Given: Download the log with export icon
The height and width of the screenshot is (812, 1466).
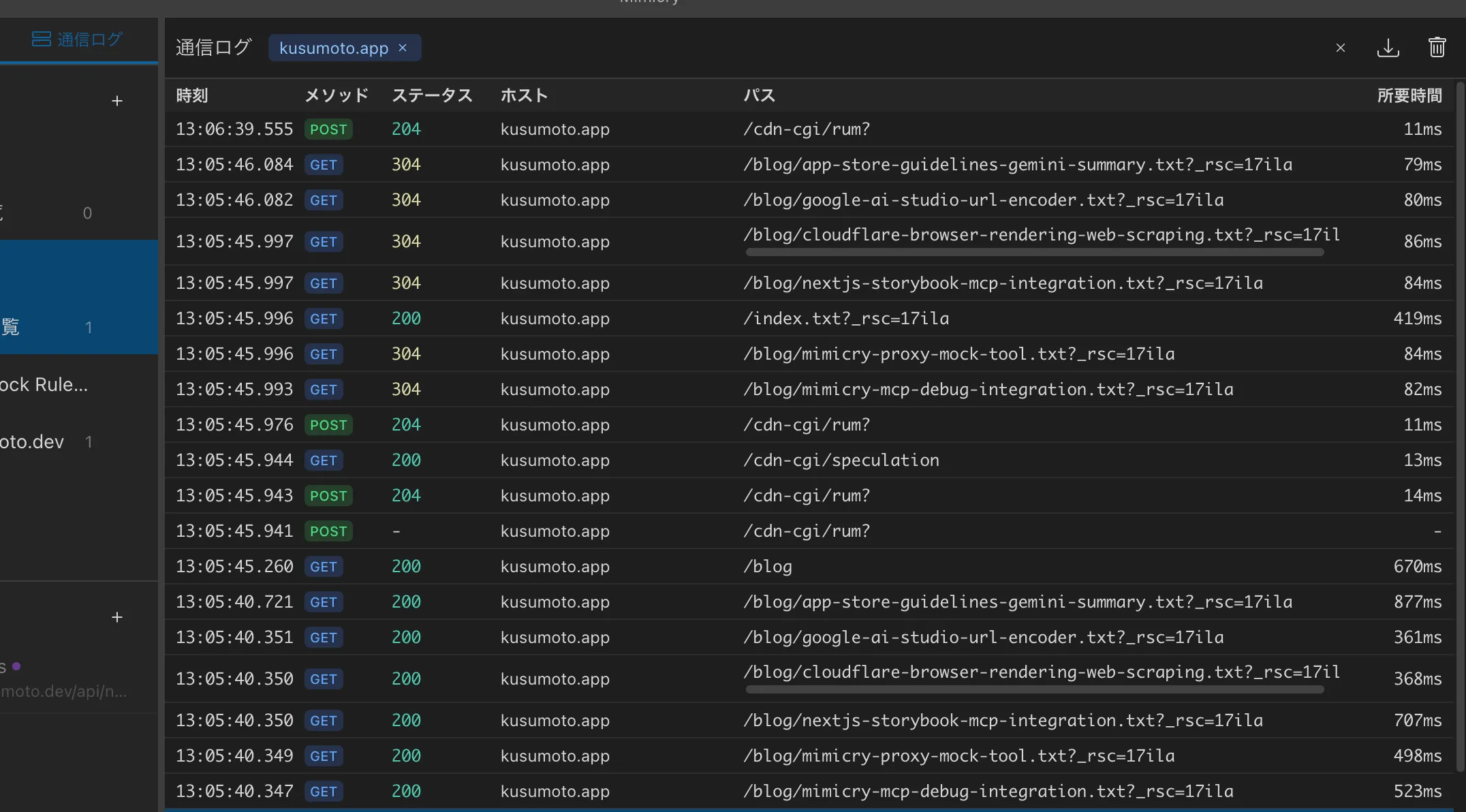Looking at the screenshot, I should click(1388, 48).
